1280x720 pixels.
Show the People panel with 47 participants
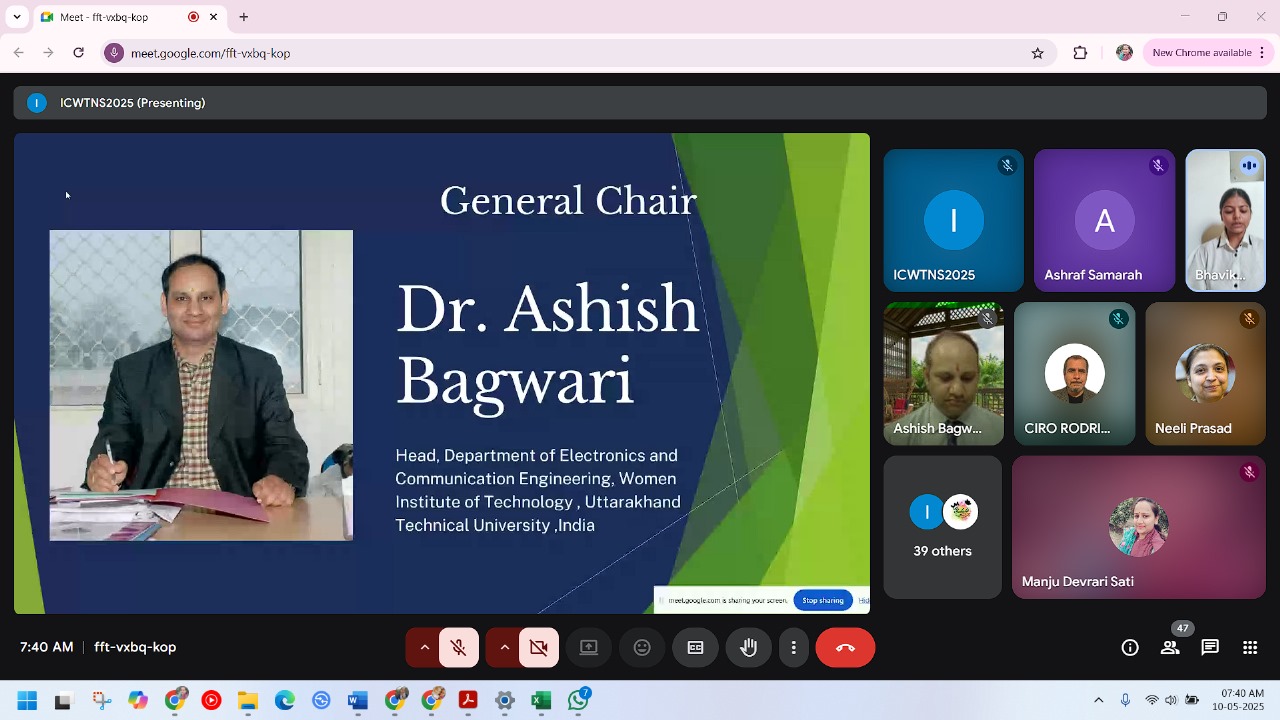(x=1170, y=648)
